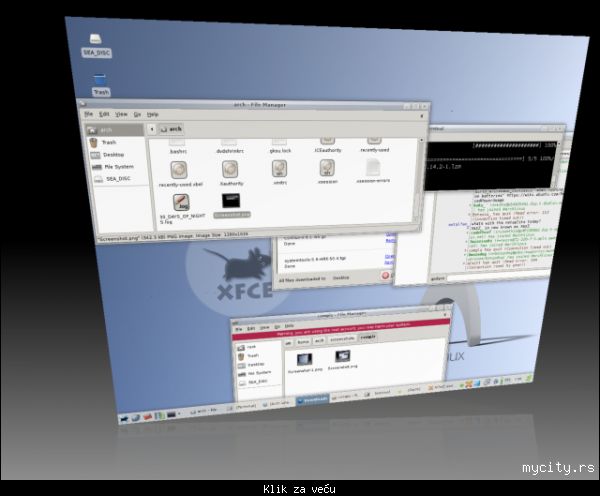Select File System in arch File Manager sidebar
The width and height of the screenshot is (600, 496).
[119, 167]
